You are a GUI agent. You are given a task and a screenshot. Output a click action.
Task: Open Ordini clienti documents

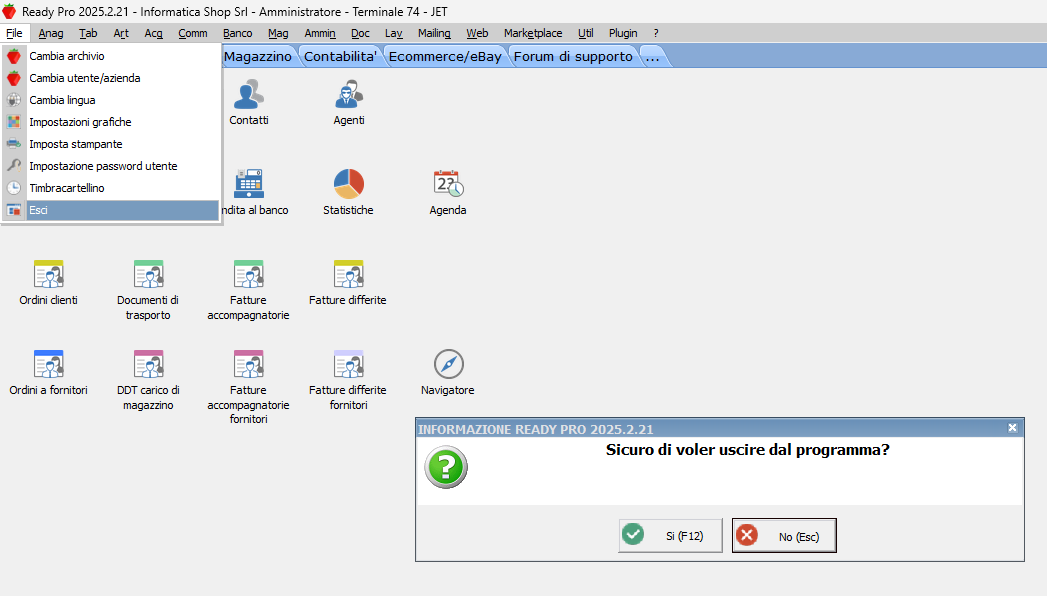click(49, 274)
